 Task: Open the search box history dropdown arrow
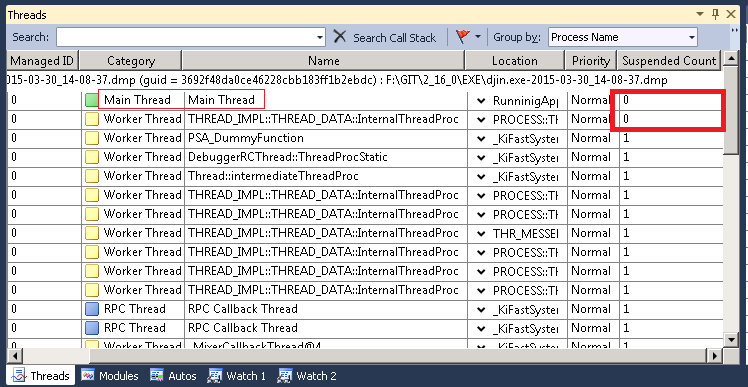(x=320, y=37)
